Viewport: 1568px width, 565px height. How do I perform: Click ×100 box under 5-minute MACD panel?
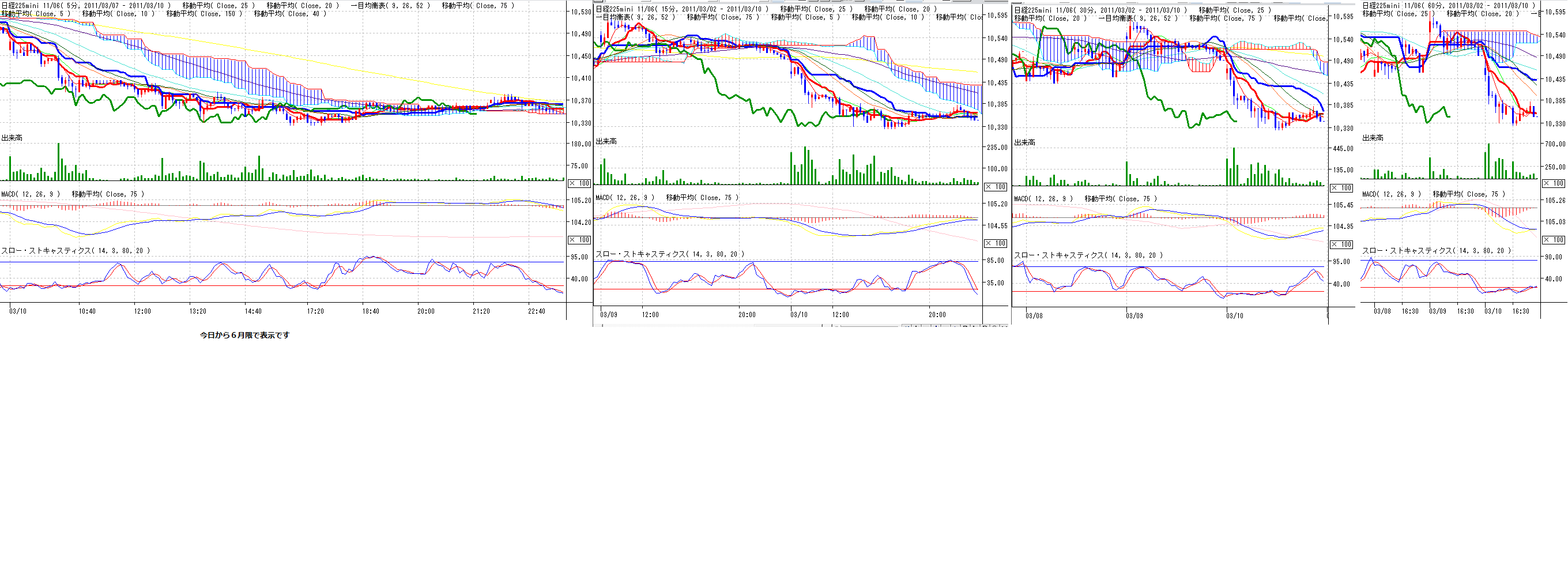[x=579, y=240]
